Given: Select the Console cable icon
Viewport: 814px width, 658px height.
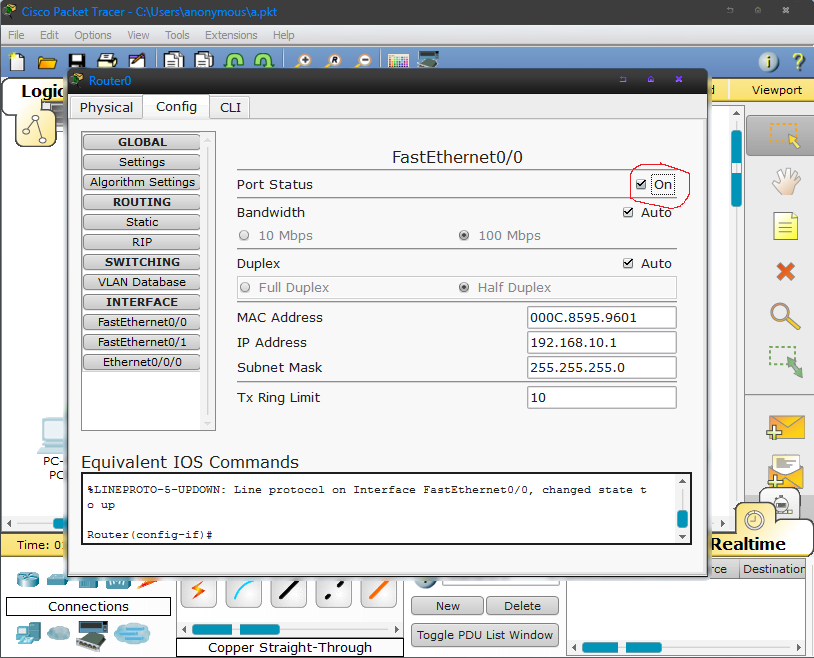Looking at the screenshot, I should [x=243, y=592].
